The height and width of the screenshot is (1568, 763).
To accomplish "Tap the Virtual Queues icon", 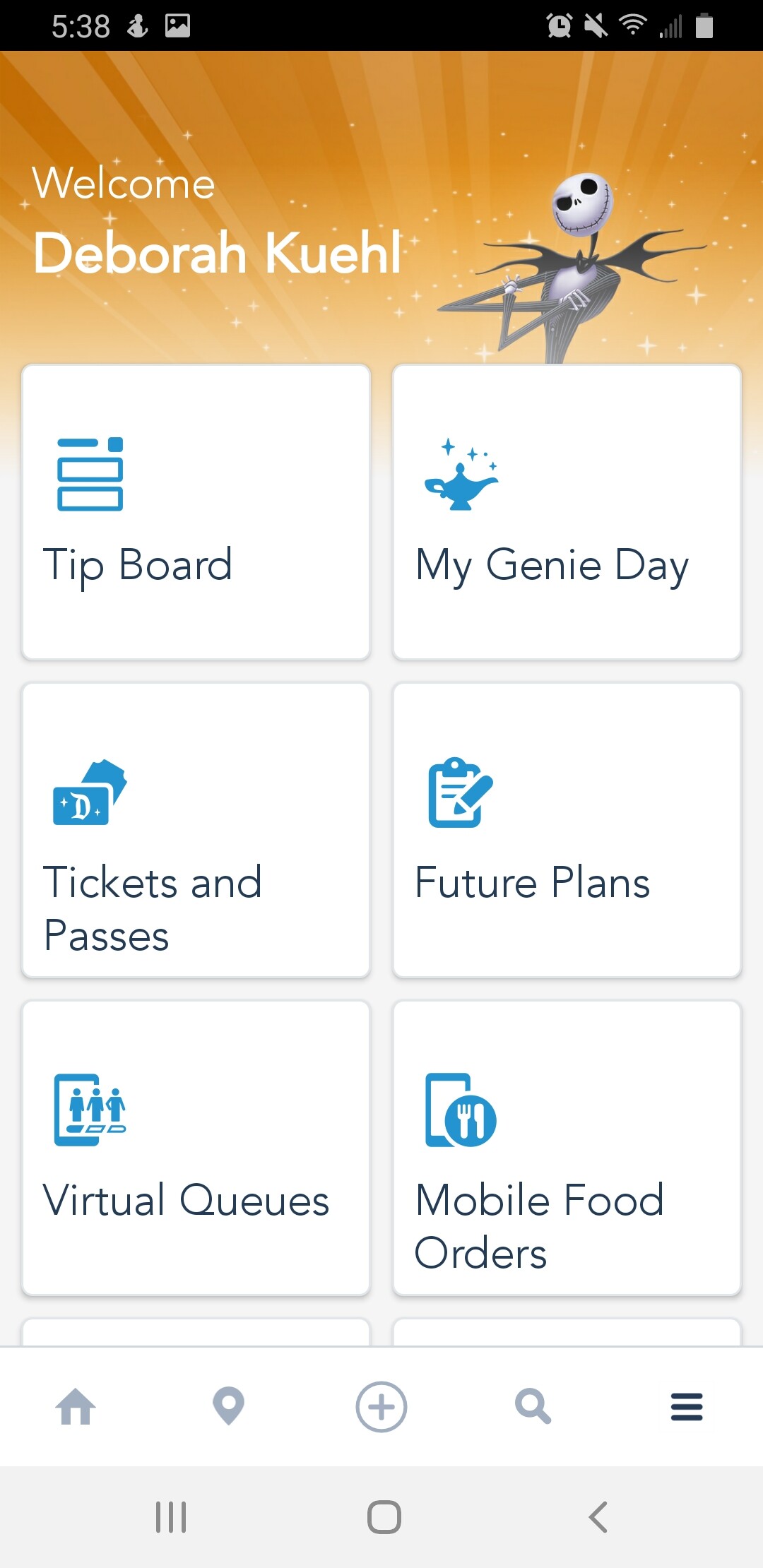I will point(90,1110).
